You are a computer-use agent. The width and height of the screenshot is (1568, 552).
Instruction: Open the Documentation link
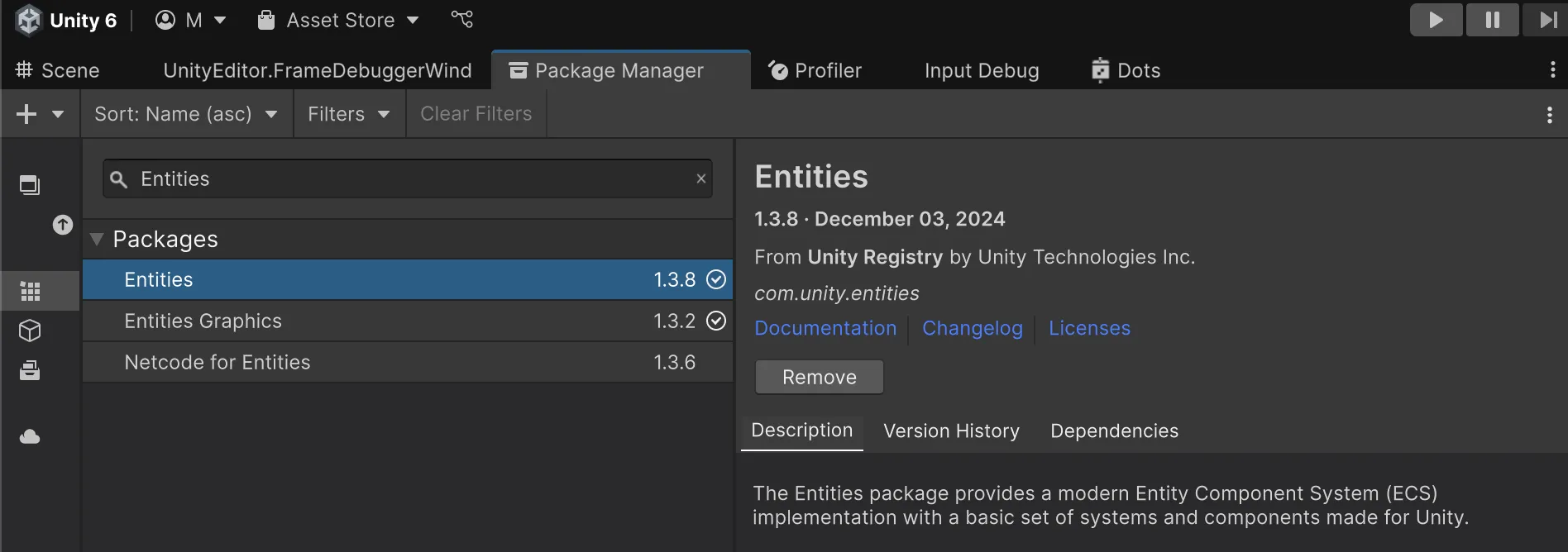tap(825, 328)
